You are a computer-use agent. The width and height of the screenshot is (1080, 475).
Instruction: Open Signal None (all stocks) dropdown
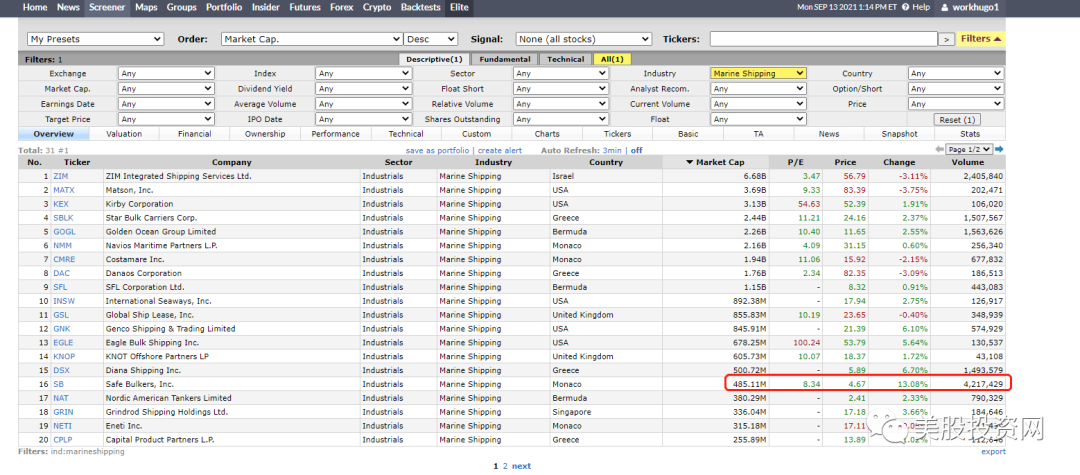click(x=584, y=40)
